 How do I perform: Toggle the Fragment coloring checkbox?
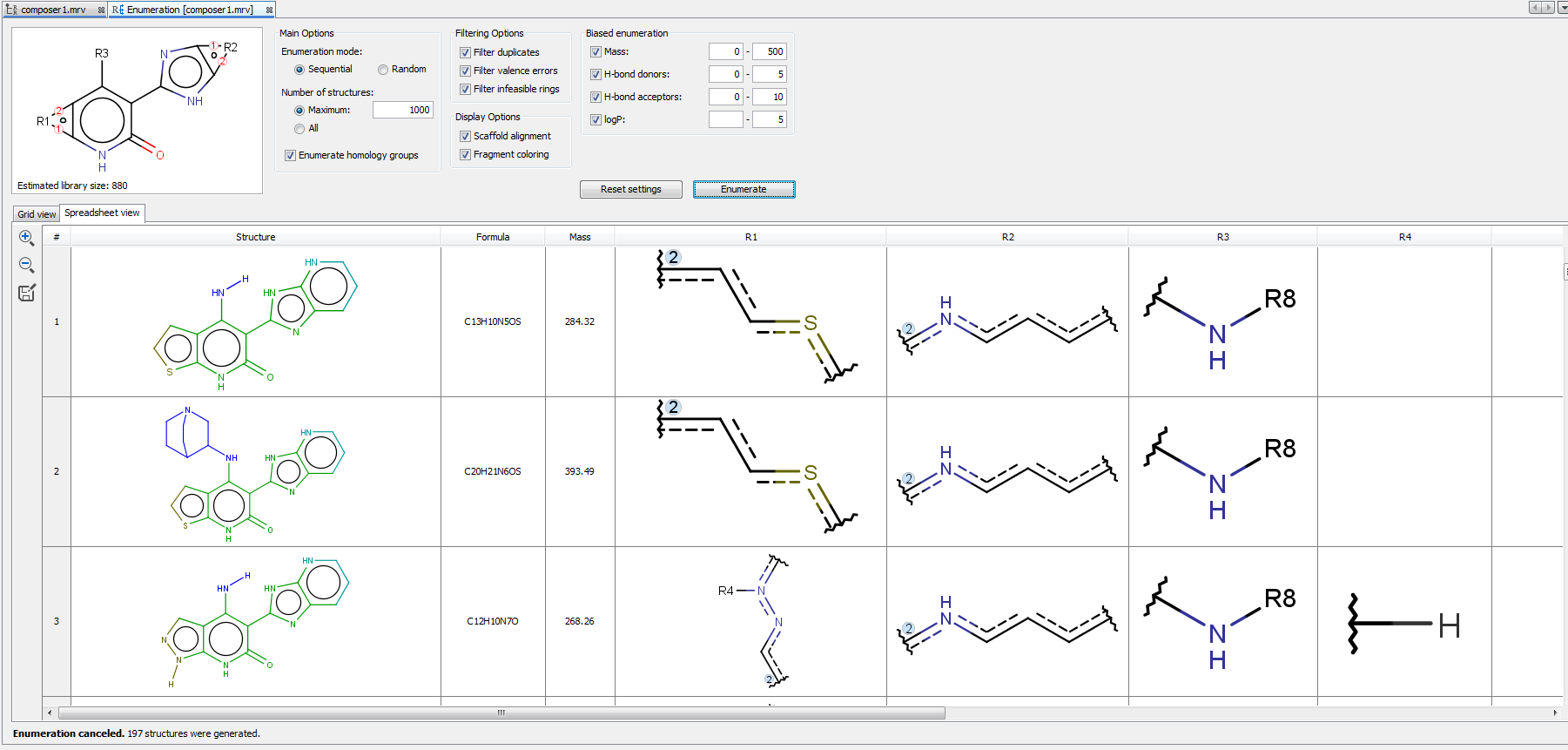(x=465, y=155)
